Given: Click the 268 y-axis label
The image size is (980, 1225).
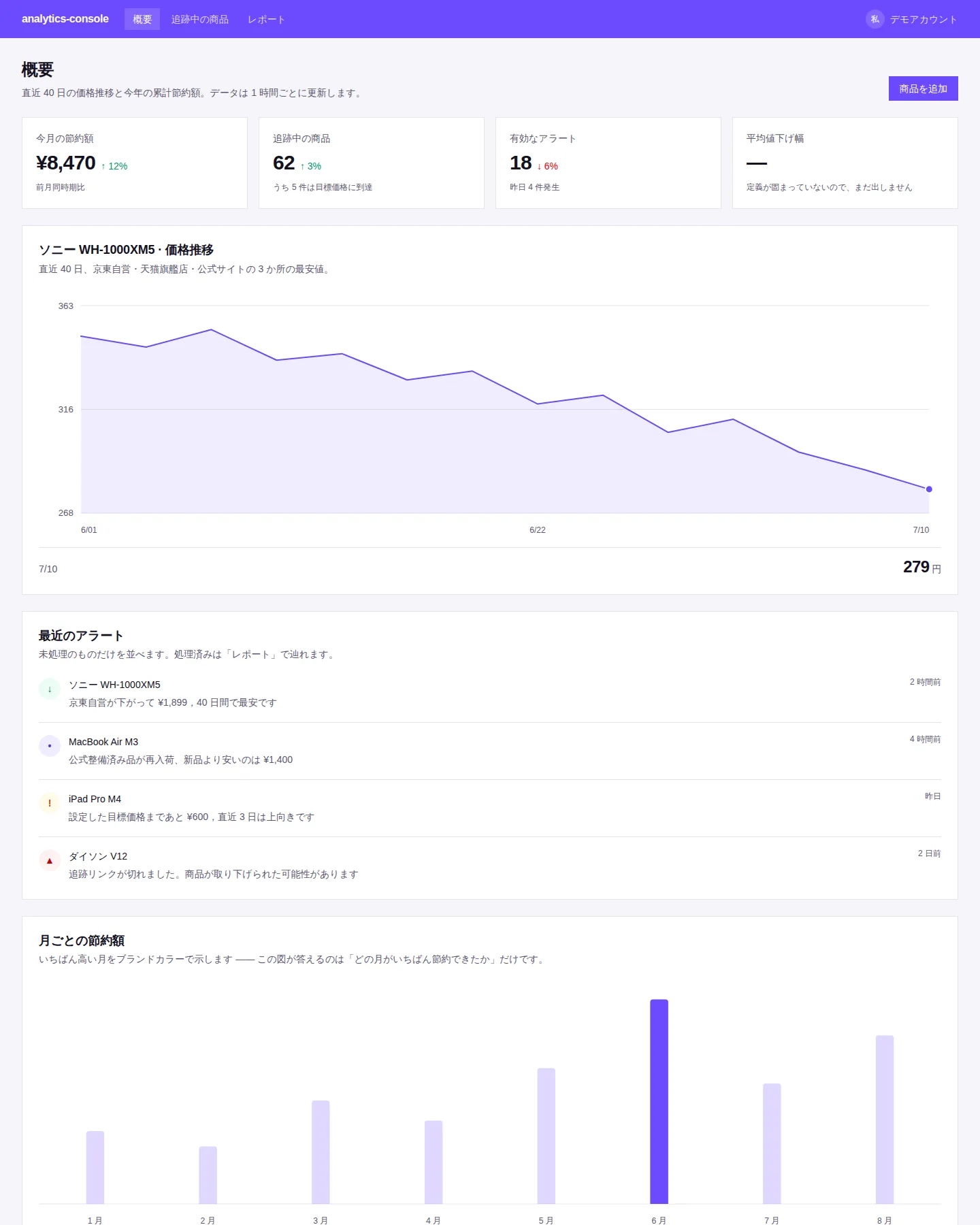Looking at the screenshot, I should pyautogui.click(x=65, y=513).
